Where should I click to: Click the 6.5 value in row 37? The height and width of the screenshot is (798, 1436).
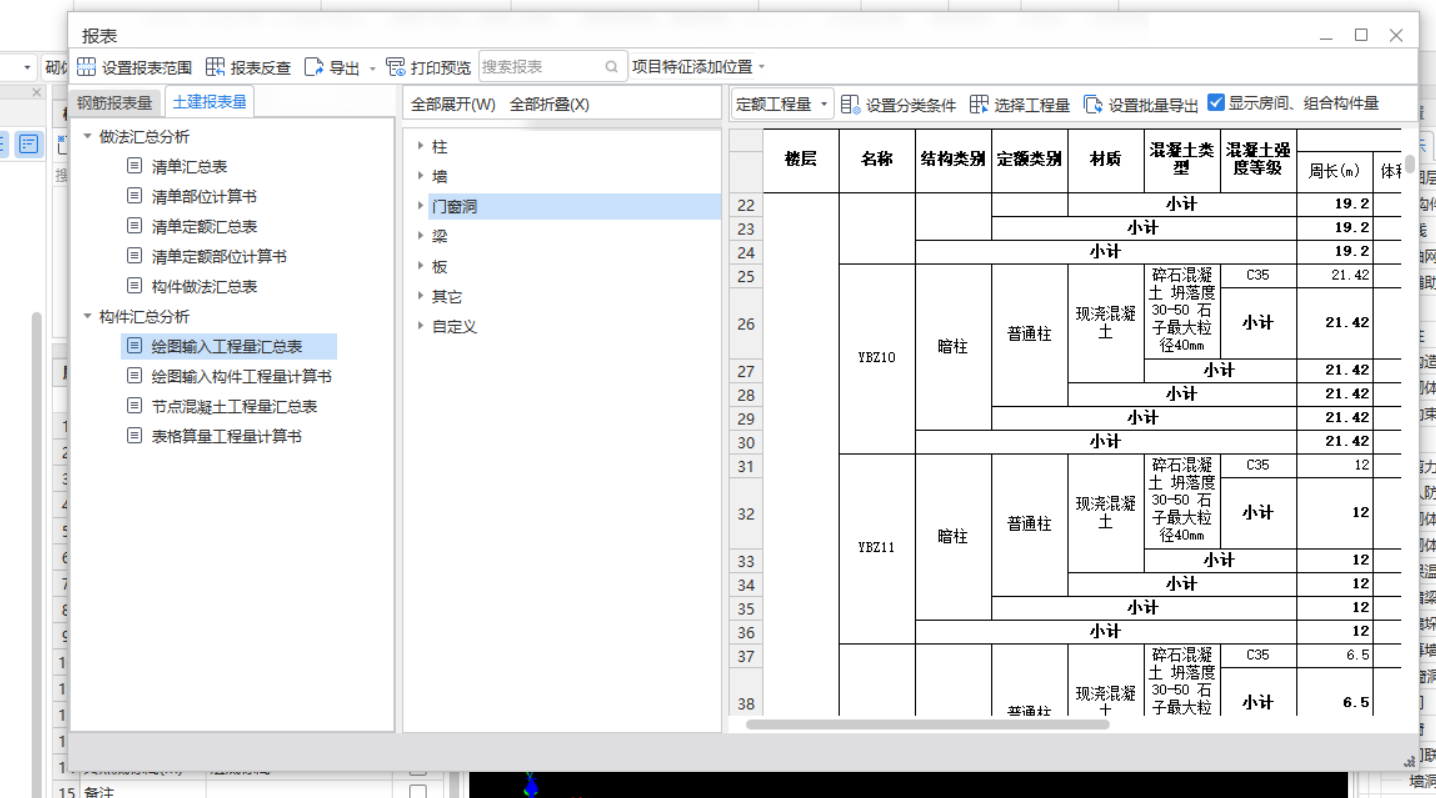pos(1335,655)
